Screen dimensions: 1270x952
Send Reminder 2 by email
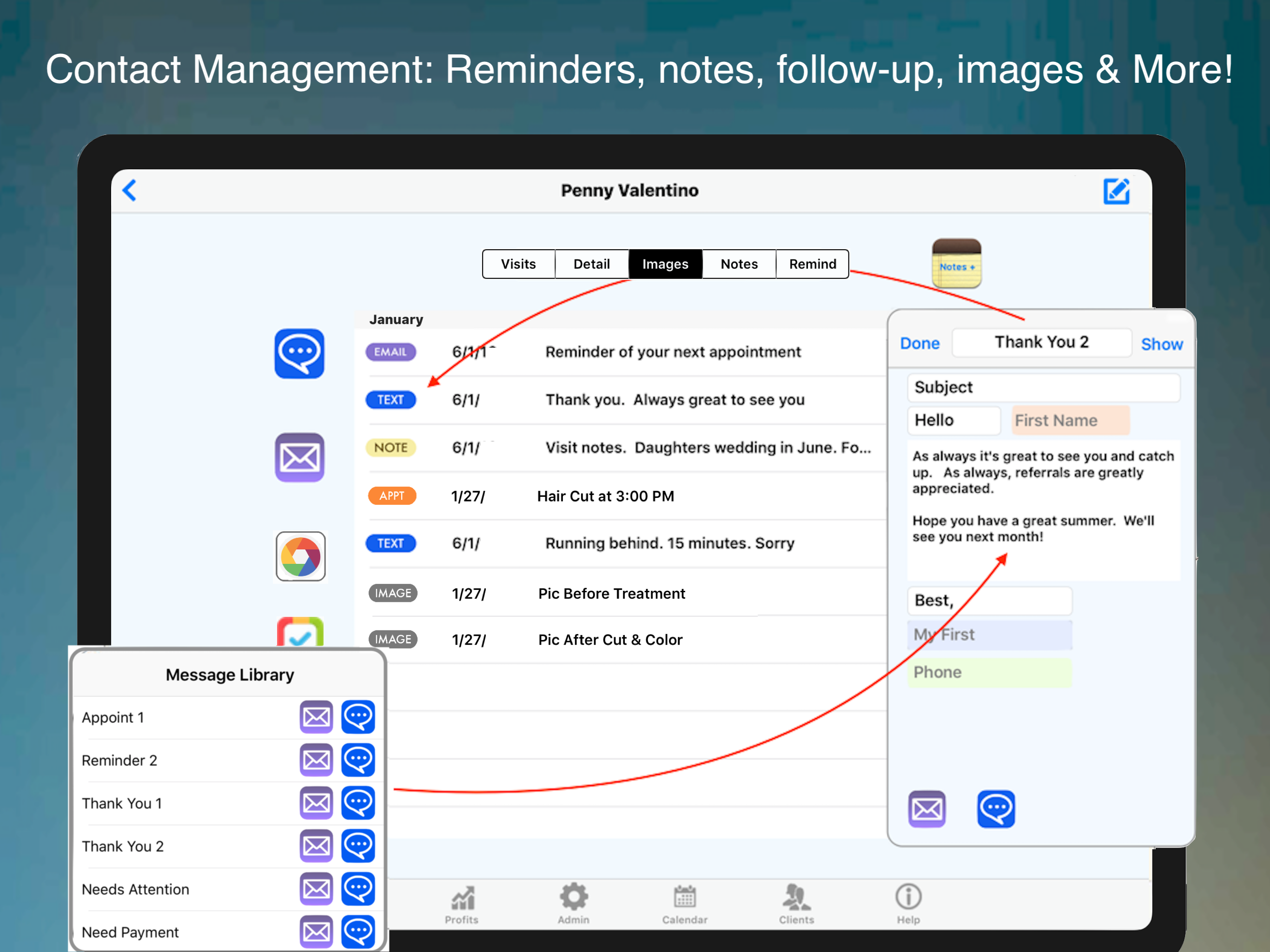tap(317, 760)
